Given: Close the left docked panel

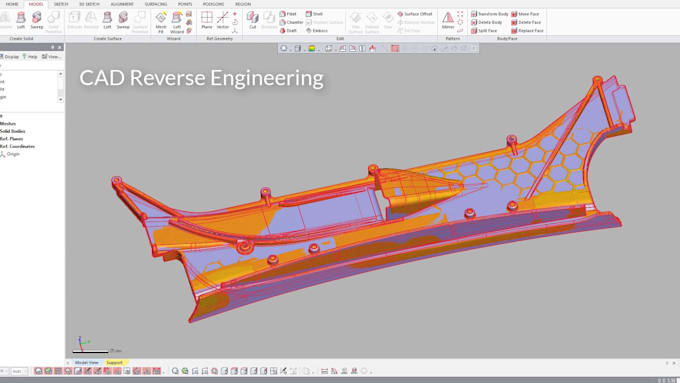Looking at the screenshot, I should (60, 47).
